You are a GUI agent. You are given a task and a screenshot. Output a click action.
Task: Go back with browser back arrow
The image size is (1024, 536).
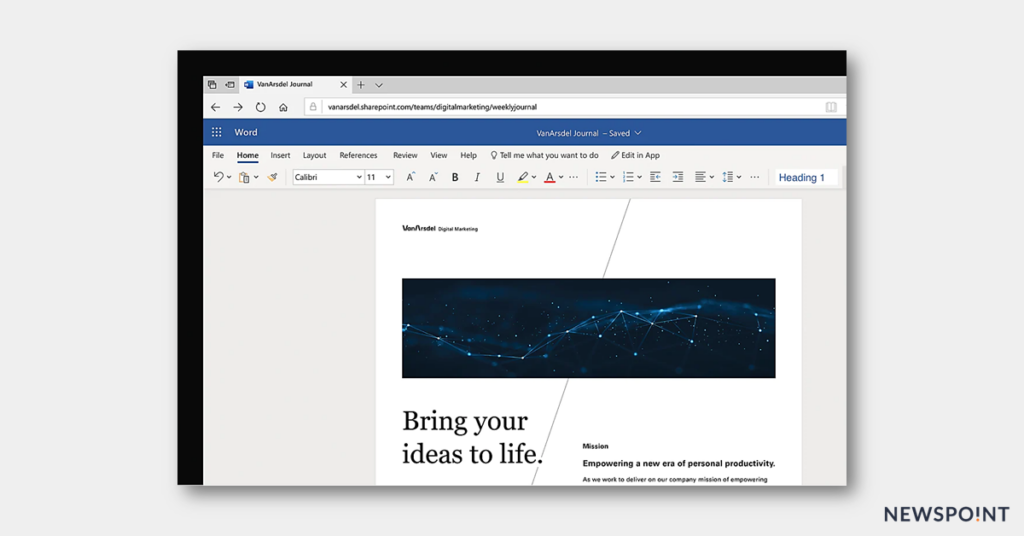[x=216, y=107]
